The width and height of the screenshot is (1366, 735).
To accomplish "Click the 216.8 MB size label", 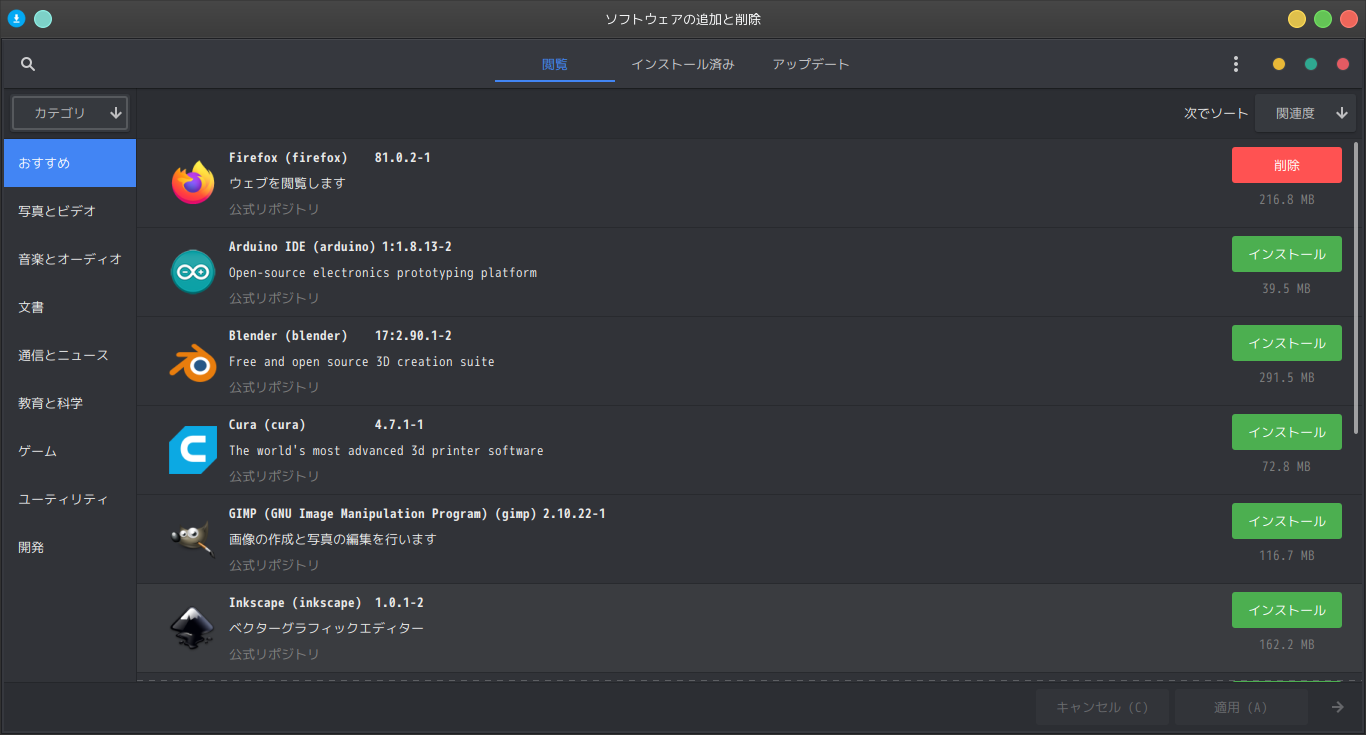I will (1287, 200).
